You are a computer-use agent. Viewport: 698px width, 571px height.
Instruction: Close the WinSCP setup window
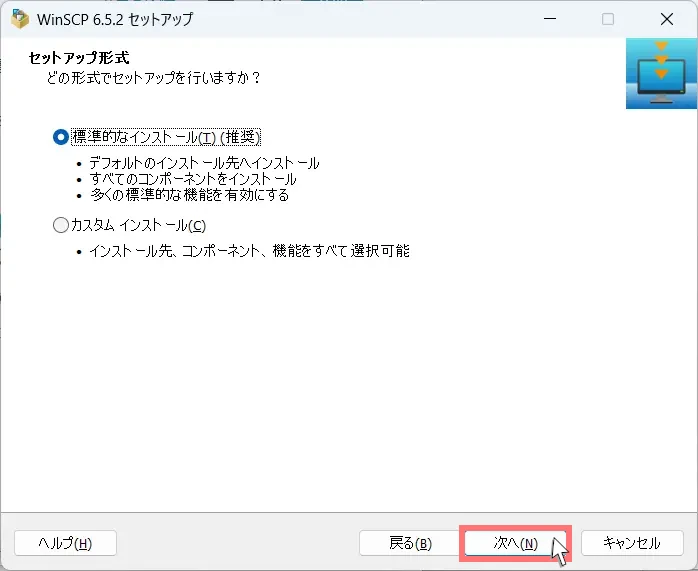point(667,19)
